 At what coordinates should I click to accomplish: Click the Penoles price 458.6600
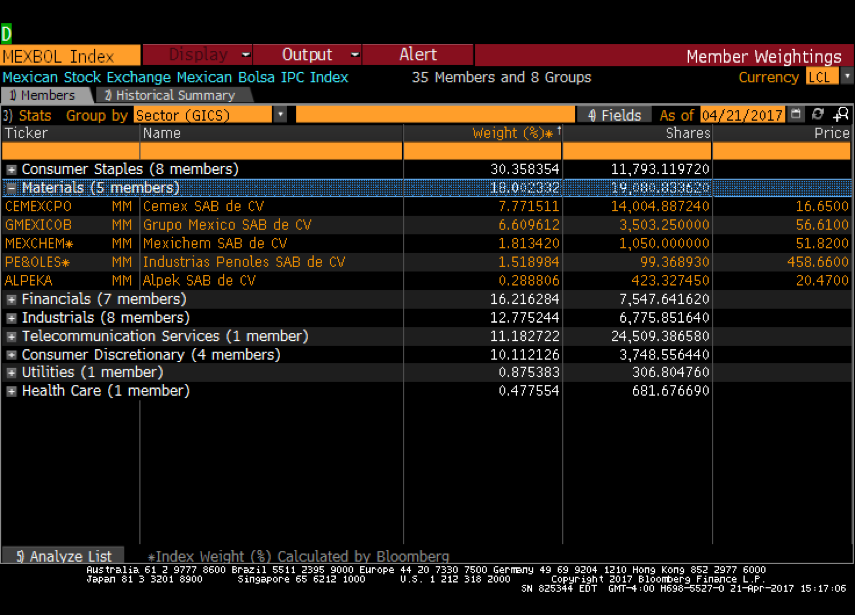pos(818,262)
